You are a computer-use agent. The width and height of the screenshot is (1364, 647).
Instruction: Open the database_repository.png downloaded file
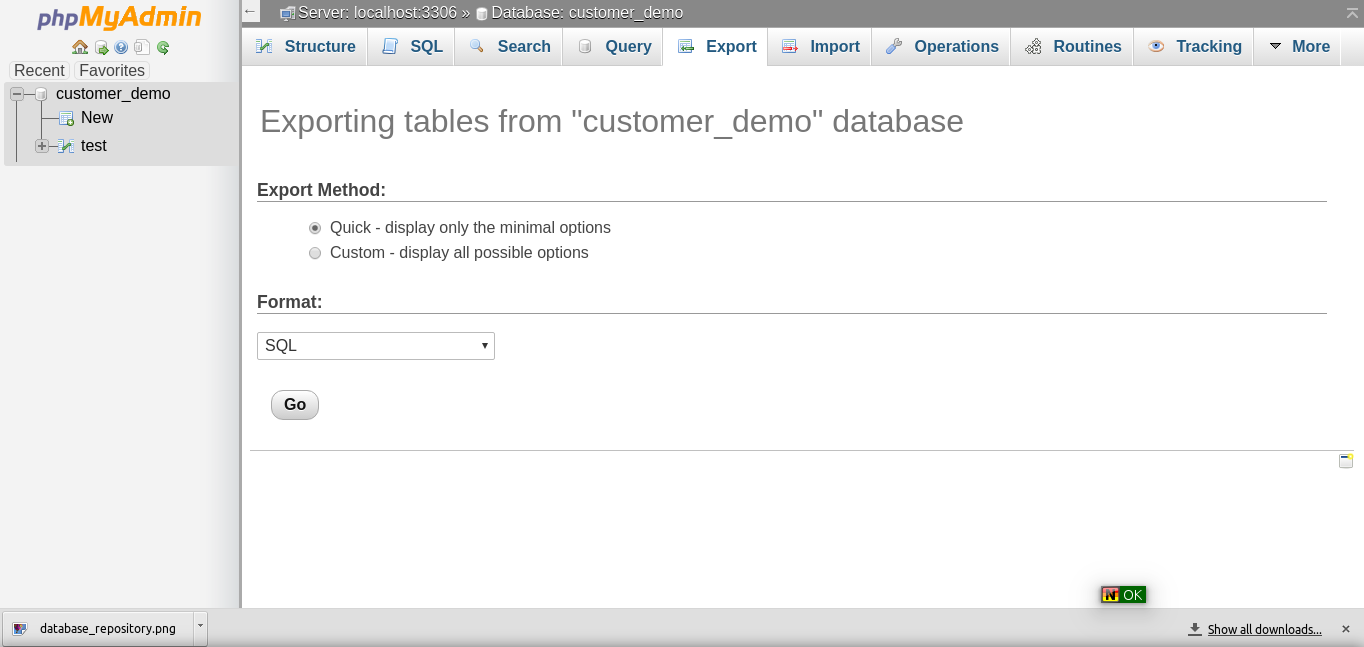pyautogui.click(x=98, y=629)
